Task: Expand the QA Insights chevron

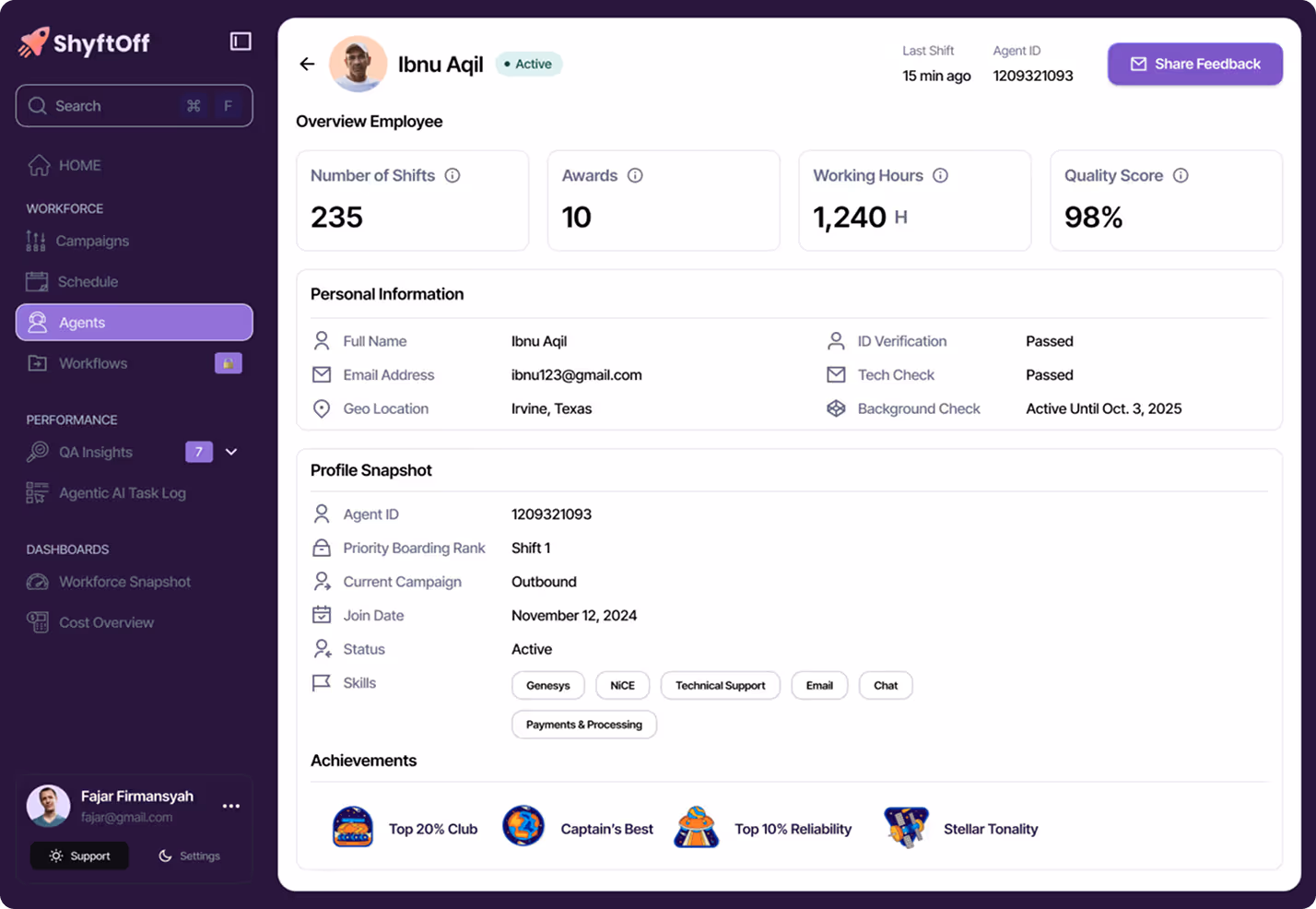Action: pos(231,452)
